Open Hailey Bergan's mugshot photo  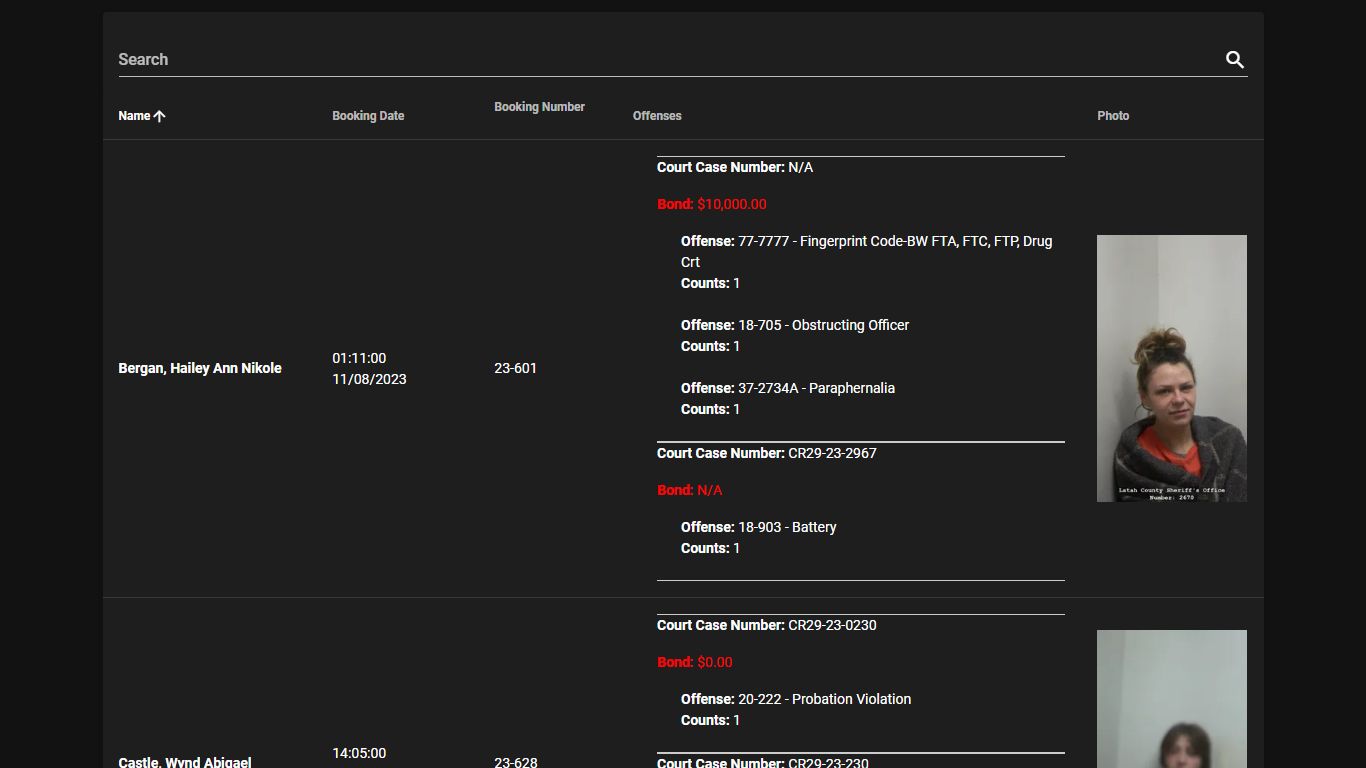tap(1172, 368)
